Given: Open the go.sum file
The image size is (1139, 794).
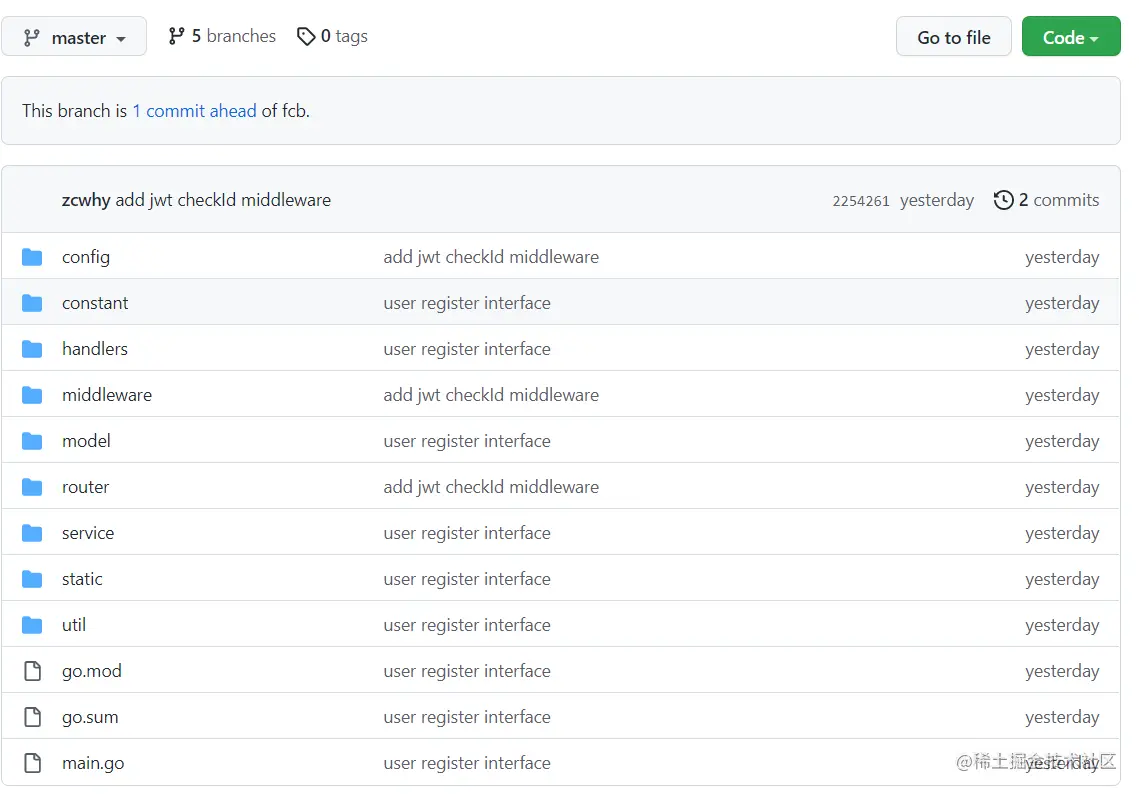Looking at the screenshot, I should 90,717.
